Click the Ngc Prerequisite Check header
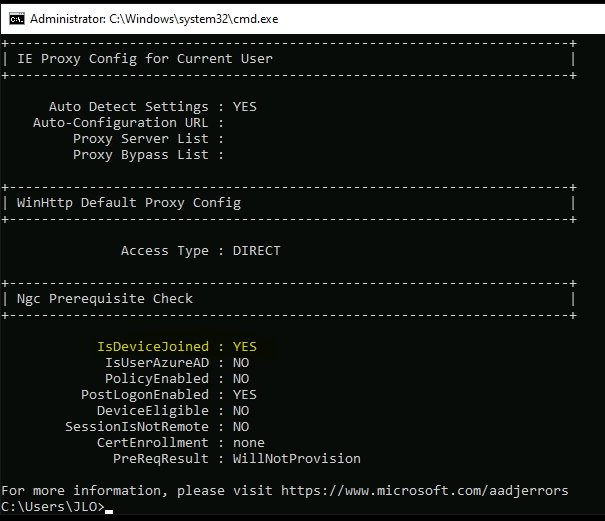Screen dimensions: 605x521 click(105, 299)
